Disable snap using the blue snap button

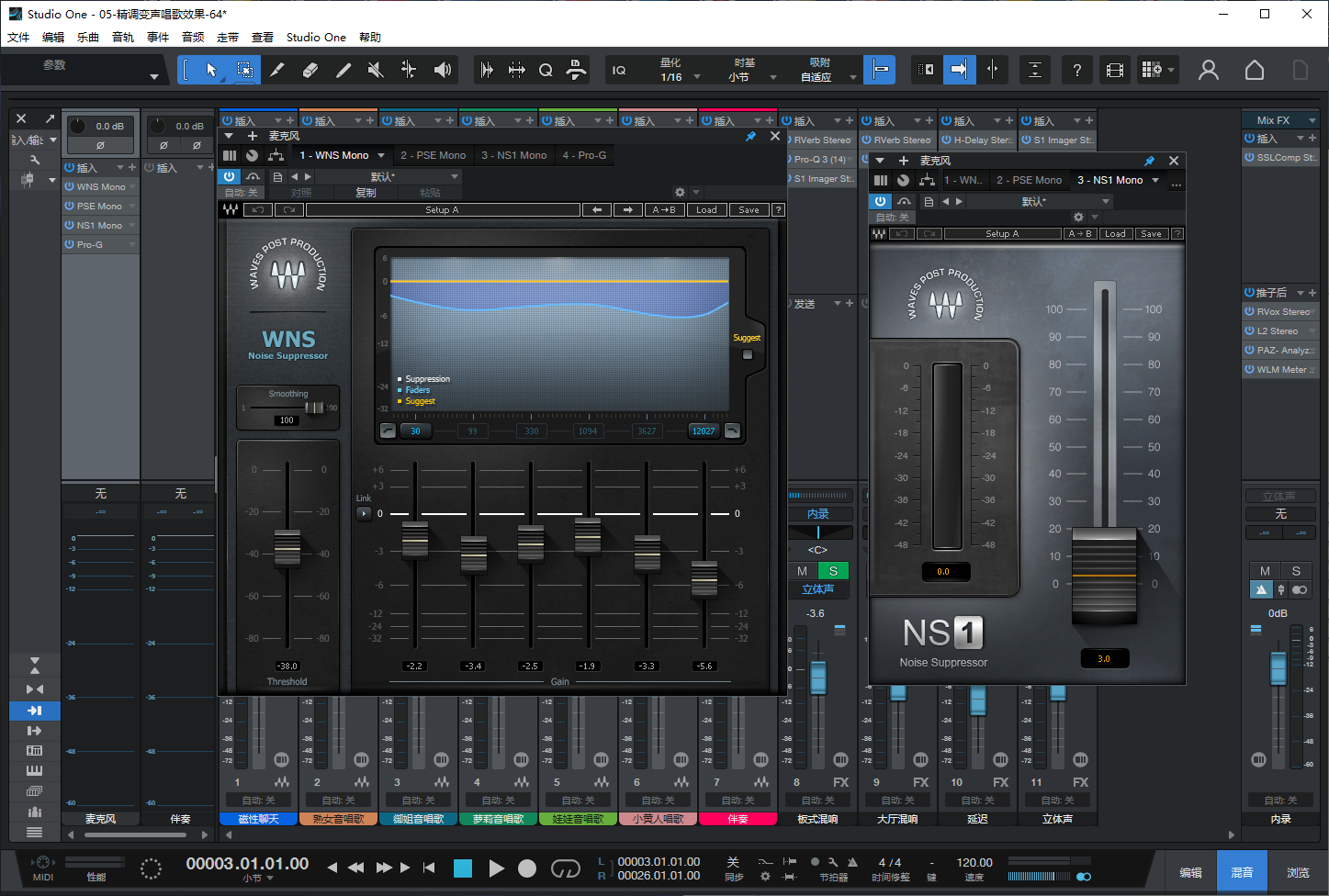tap(880, 69)
